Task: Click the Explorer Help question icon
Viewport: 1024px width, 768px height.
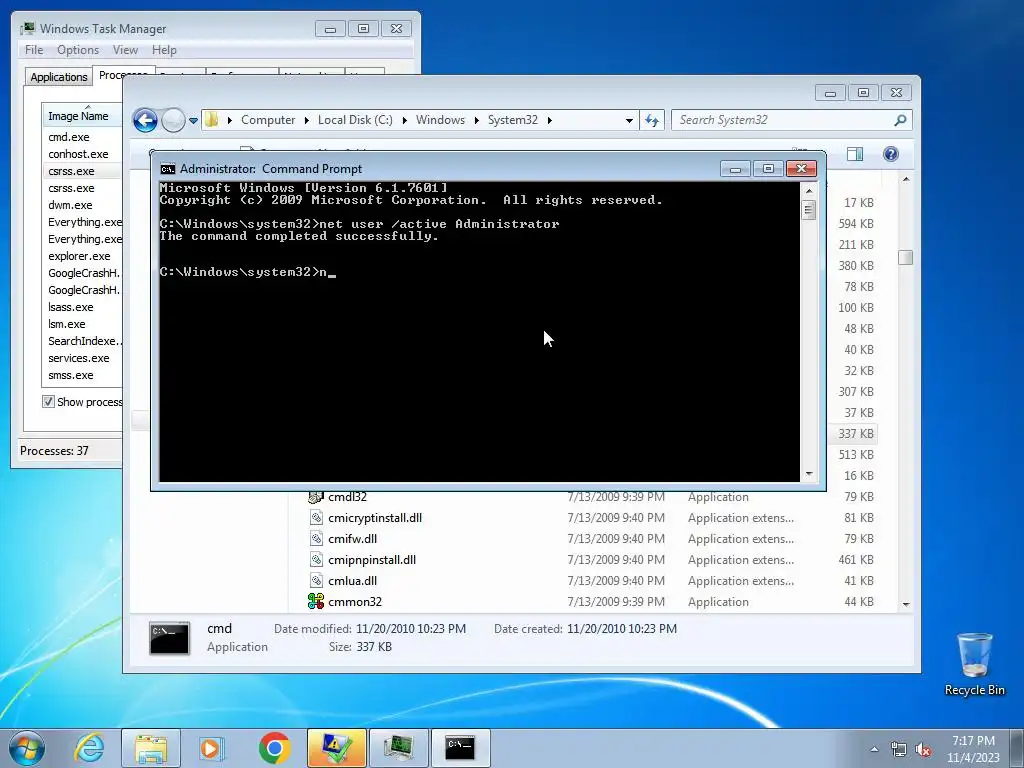Action: point(891,153)
